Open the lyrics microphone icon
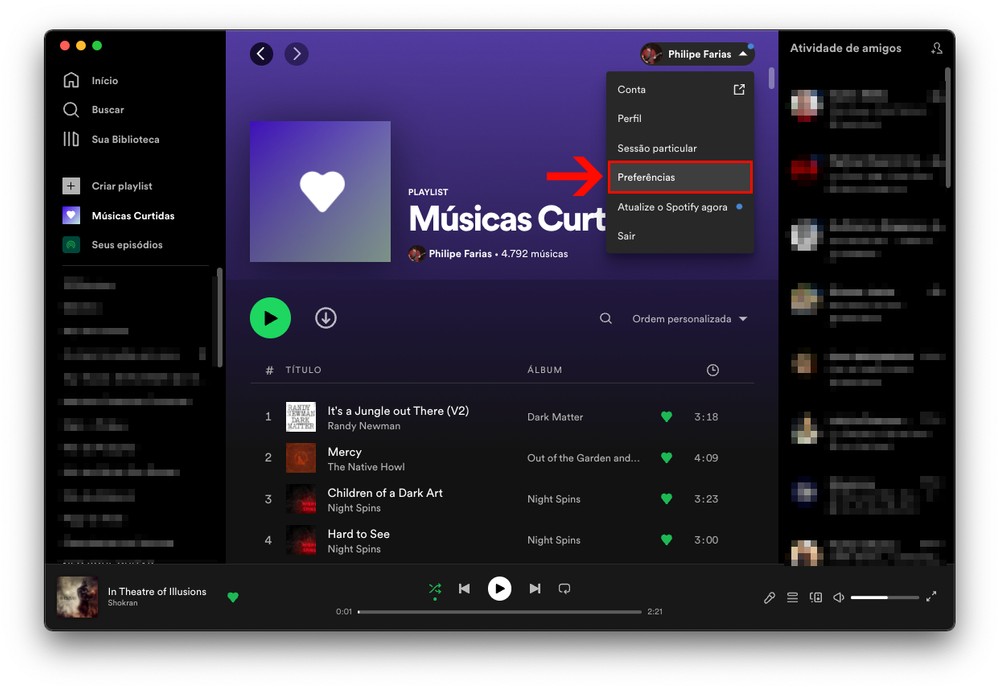1000x690 pixels. click(769, 597)
